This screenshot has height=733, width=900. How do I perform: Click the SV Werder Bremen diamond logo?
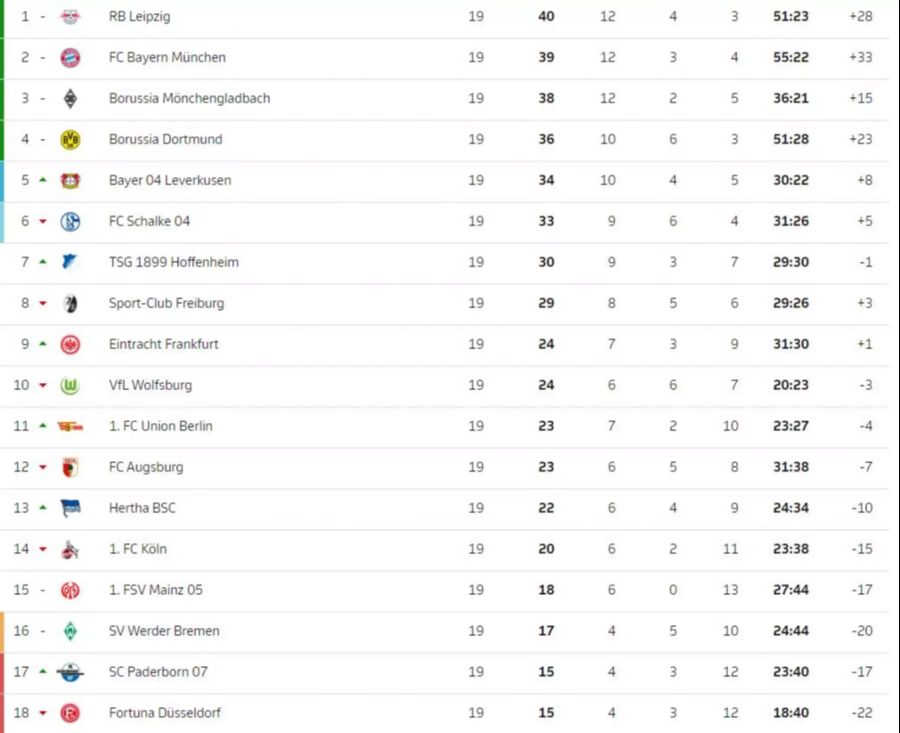[x=70, y=631]
